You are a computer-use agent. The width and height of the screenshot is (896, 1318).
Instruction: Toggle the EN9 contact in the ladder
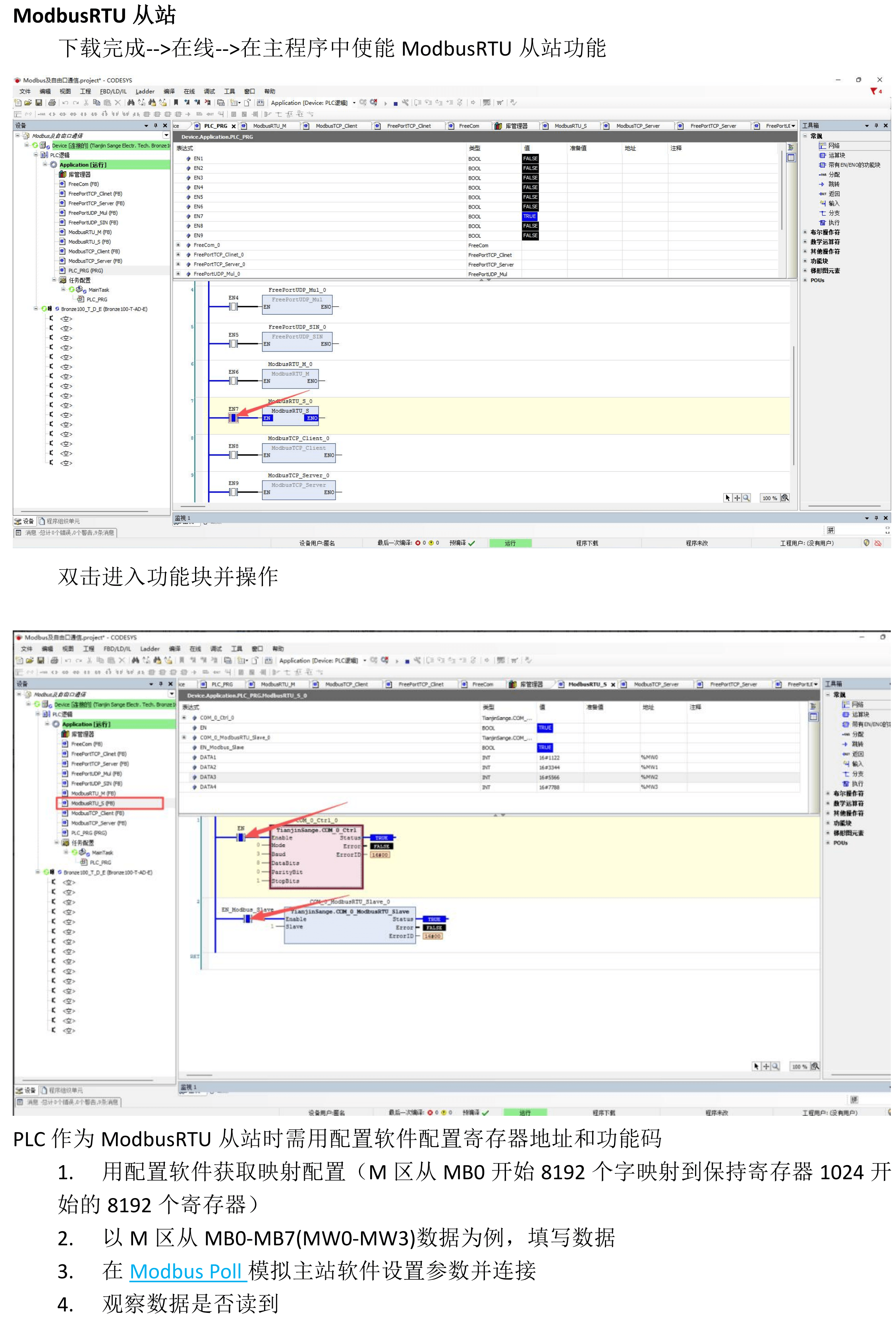pos(233,492)
